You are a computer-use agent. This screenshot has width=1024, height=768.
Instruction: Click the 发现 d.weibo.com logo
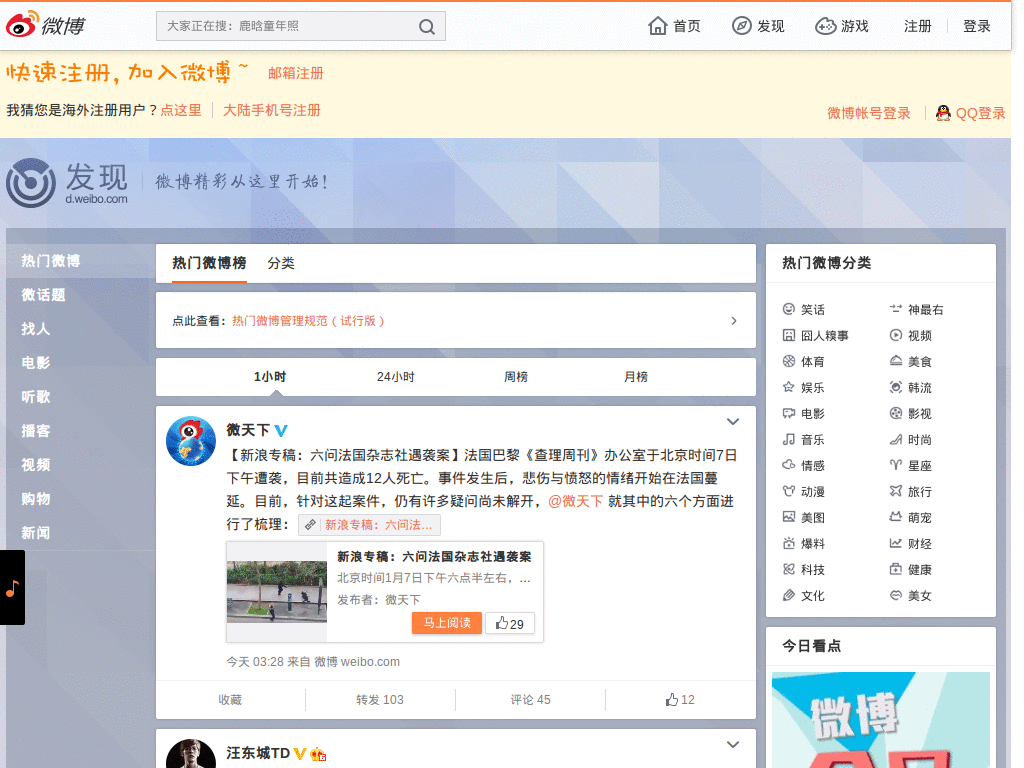point(67,183)
